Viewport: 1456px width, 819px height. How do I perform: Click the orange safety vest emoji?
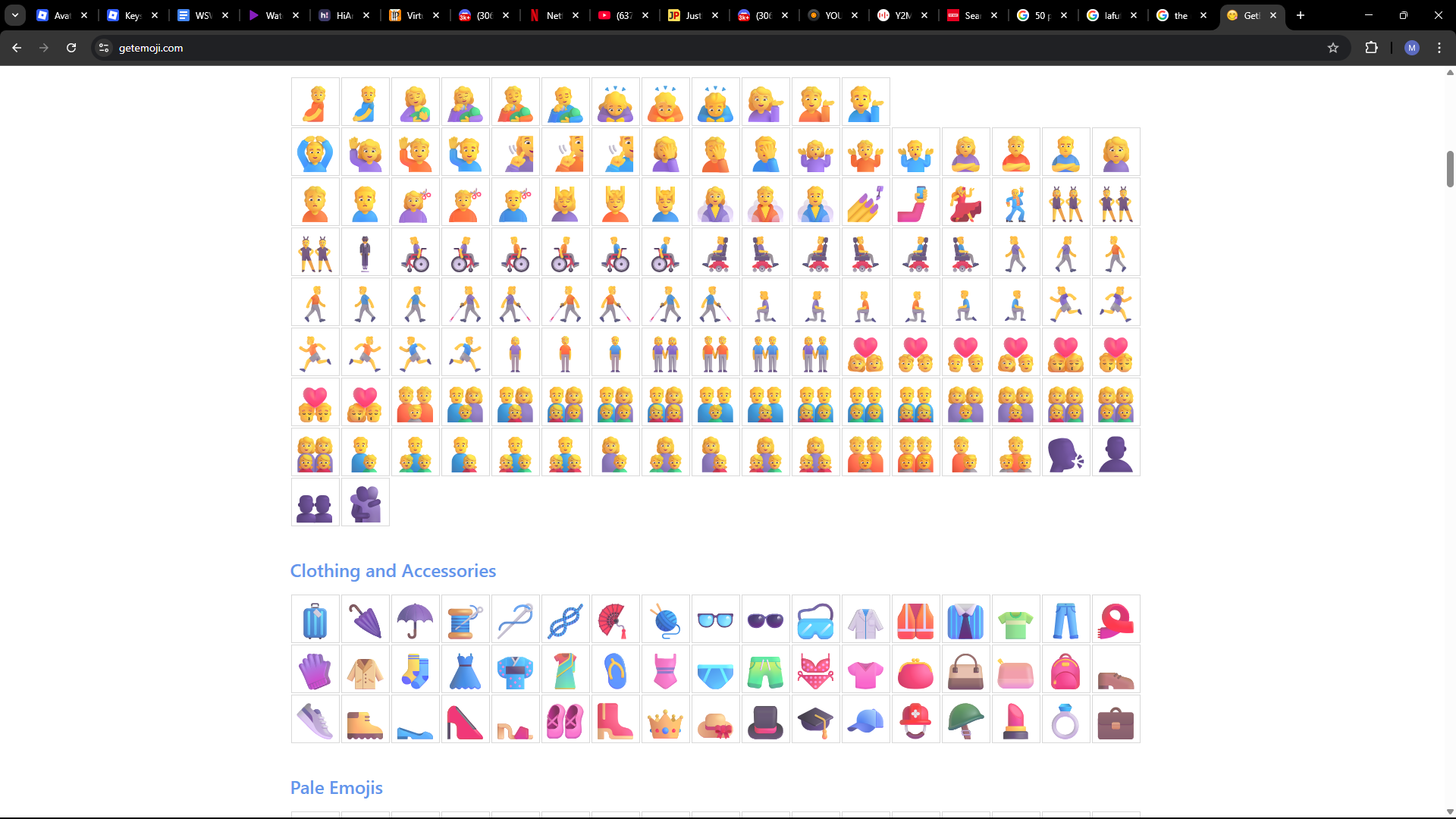[916, 620]
